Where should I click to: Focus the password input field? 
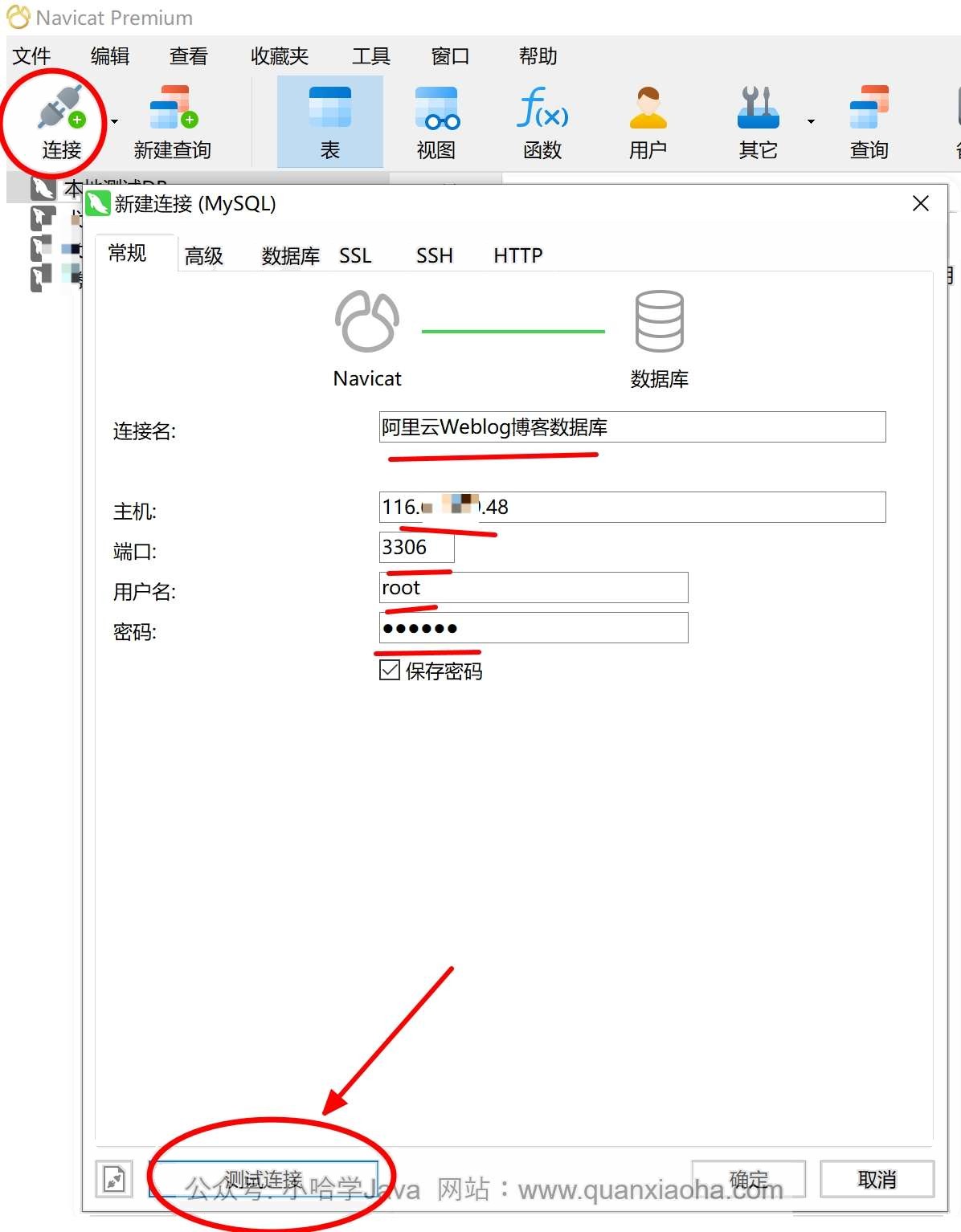point(534,627)
